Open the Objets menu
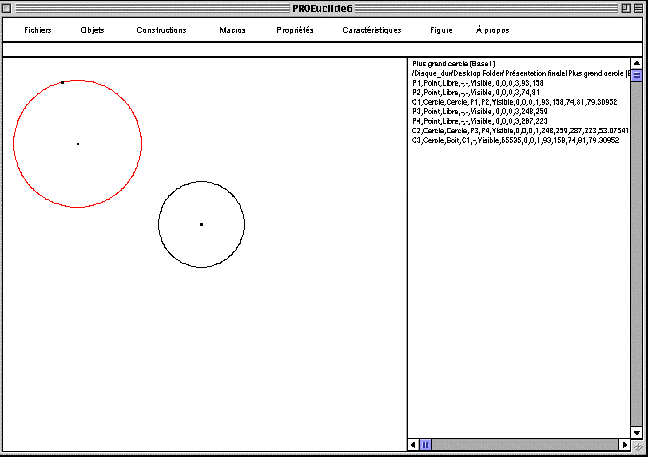Viewport: 648px width, 457px height. tap(92, 30)
